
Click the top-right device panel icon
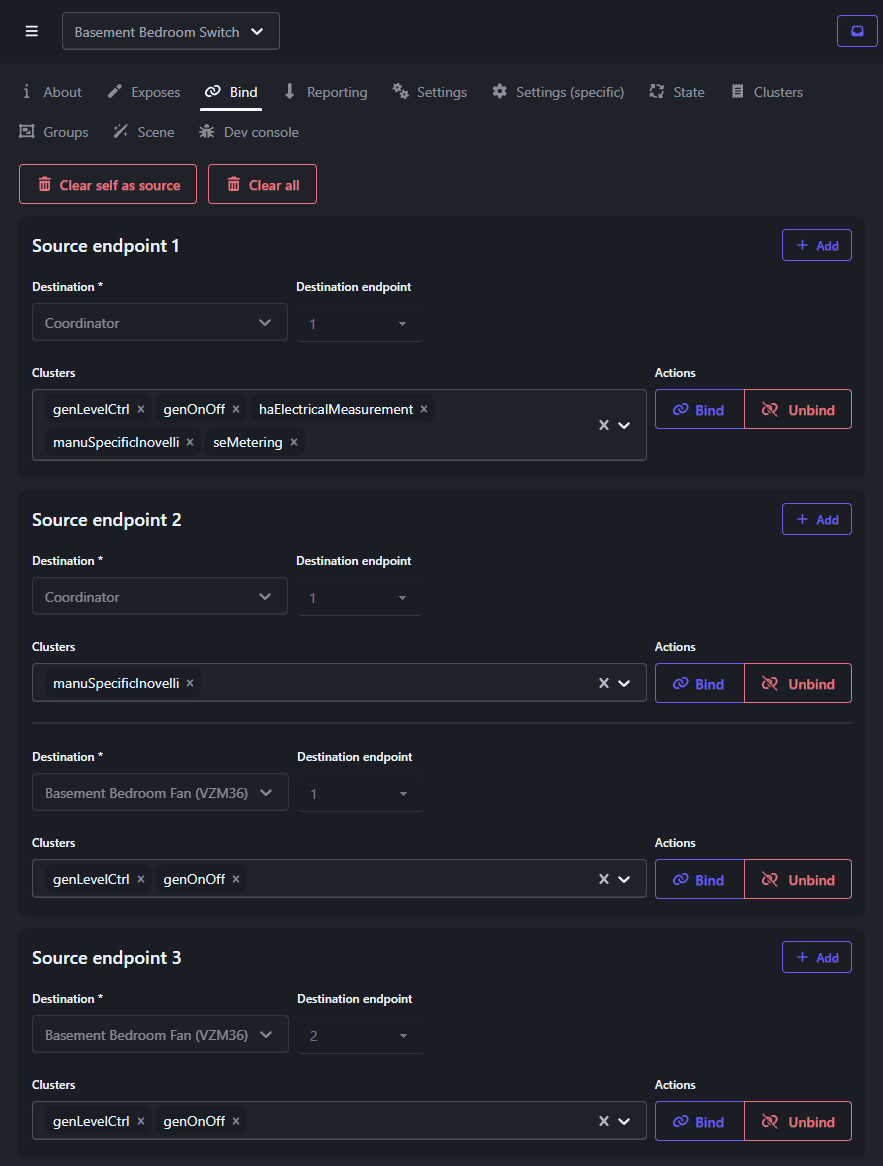(x=856, y=31)
